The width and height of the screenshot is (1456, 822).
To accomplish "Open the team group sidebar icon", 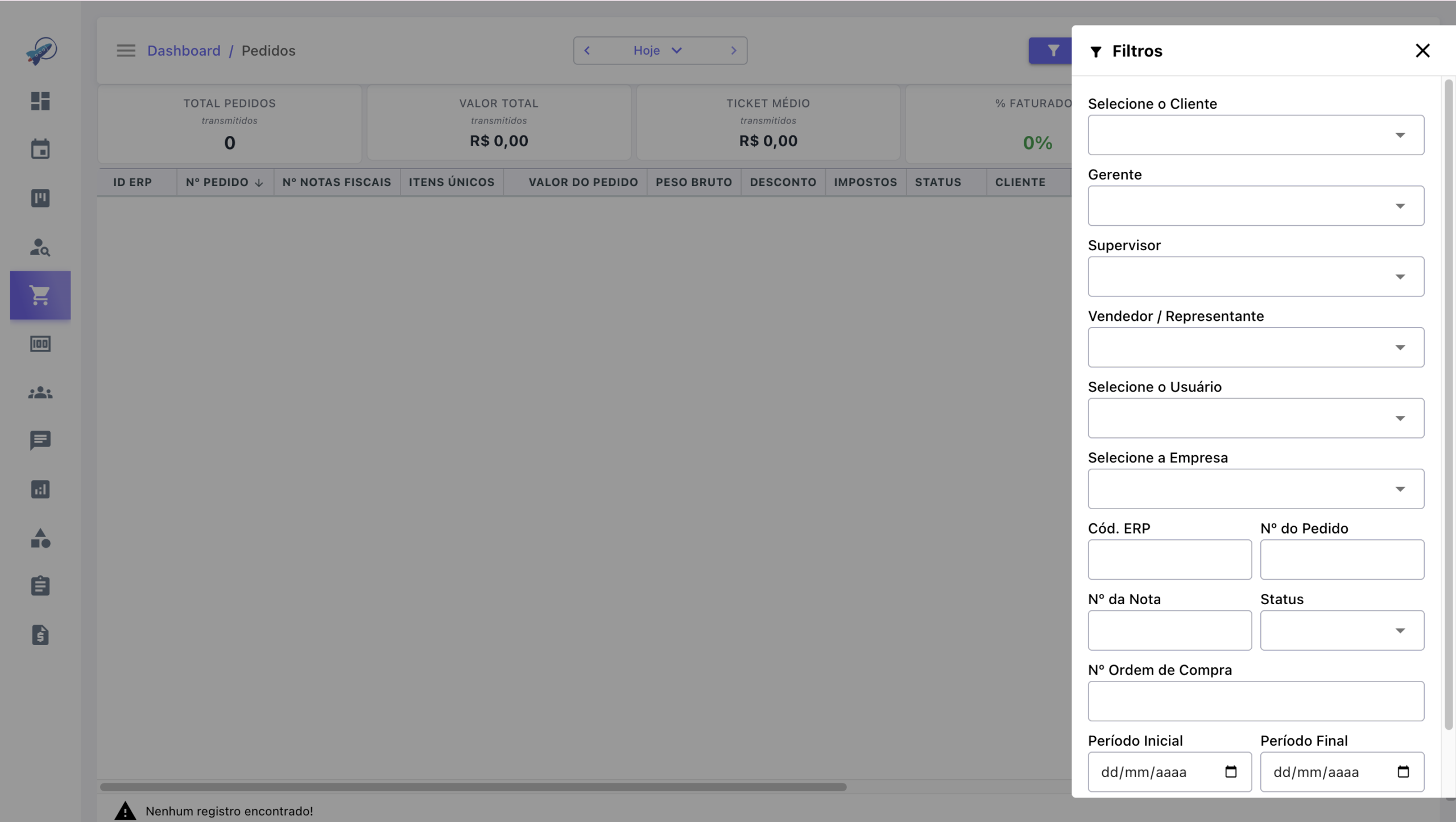I will (x=40, y=393).
